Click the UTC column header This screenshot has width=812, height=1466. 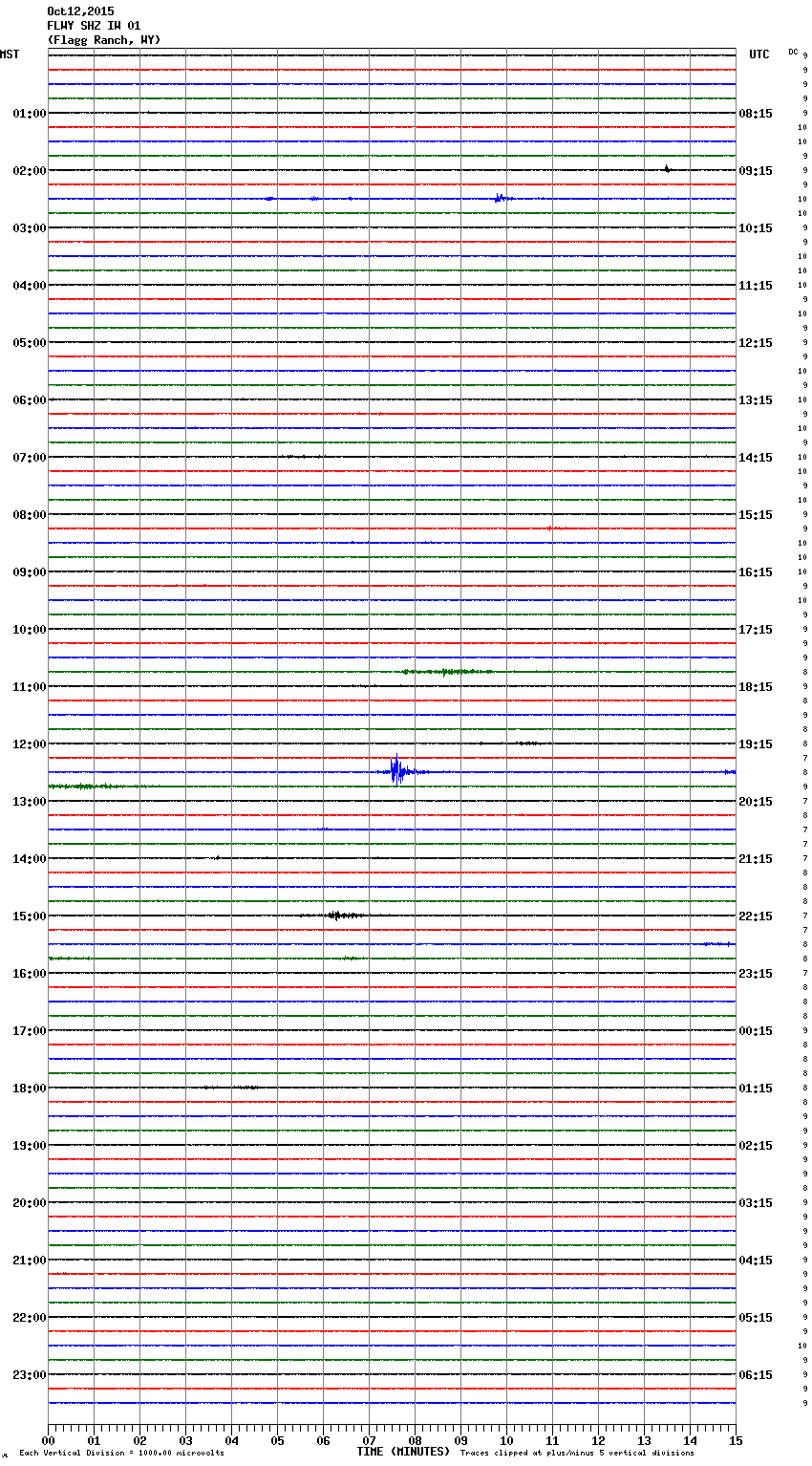(759, 54)
